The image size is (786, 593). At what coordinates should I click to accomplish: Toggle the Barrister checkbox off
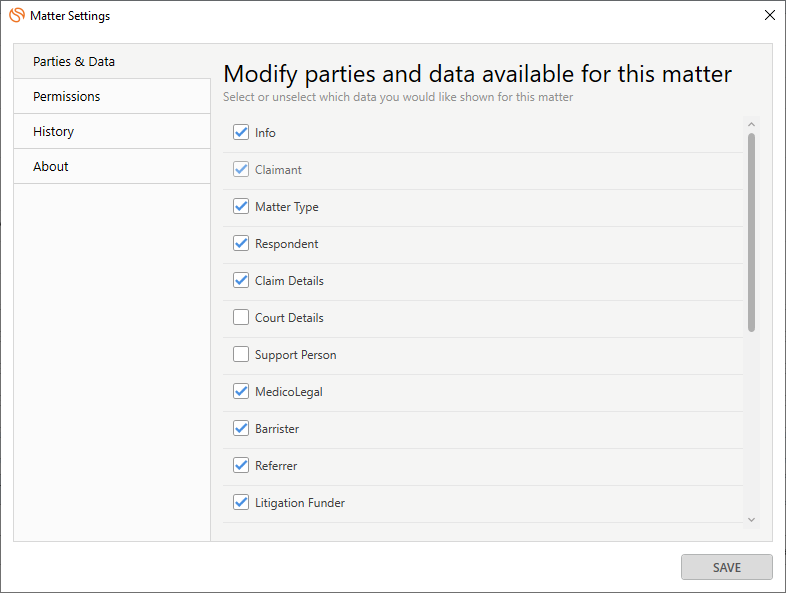pos(241,429)
